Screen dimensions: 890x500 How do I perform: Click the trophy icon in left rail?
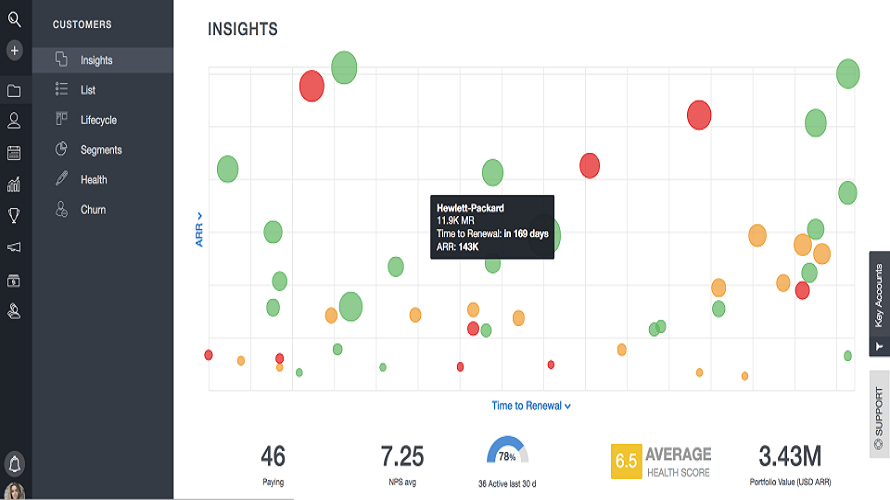click(14, 215)
